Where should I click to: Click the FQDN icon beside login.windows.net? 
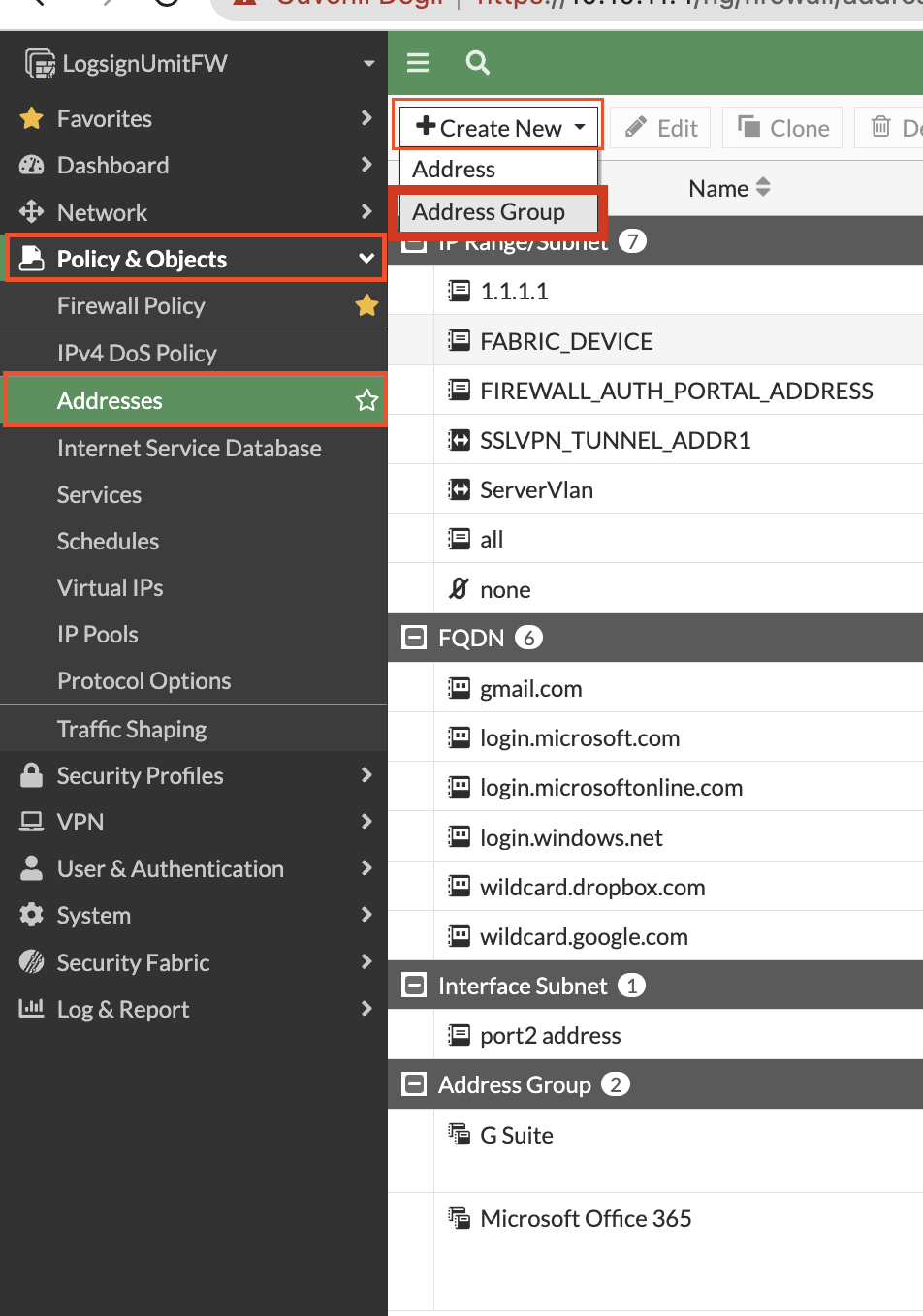459,836
